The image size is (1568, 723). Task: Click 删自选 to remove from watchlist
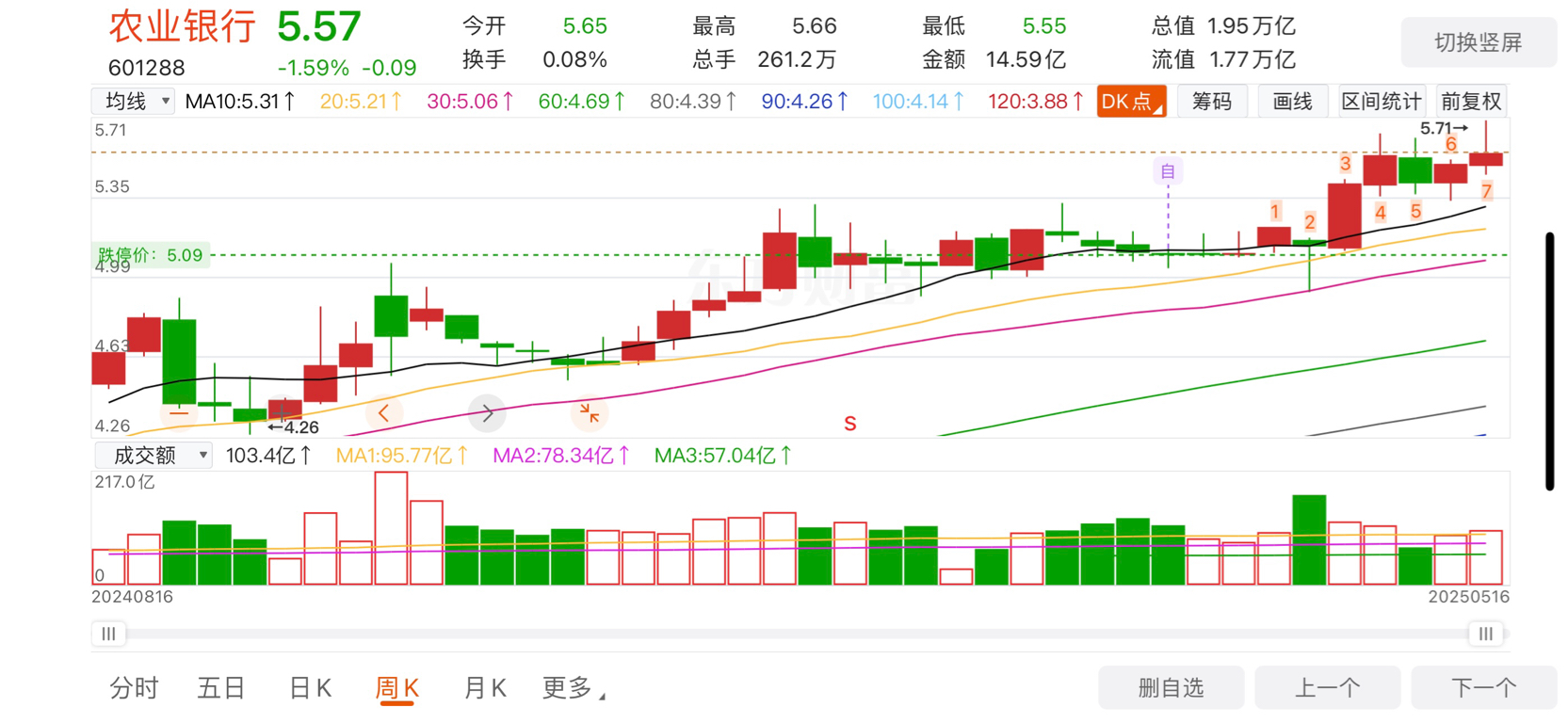point(1171,688)
